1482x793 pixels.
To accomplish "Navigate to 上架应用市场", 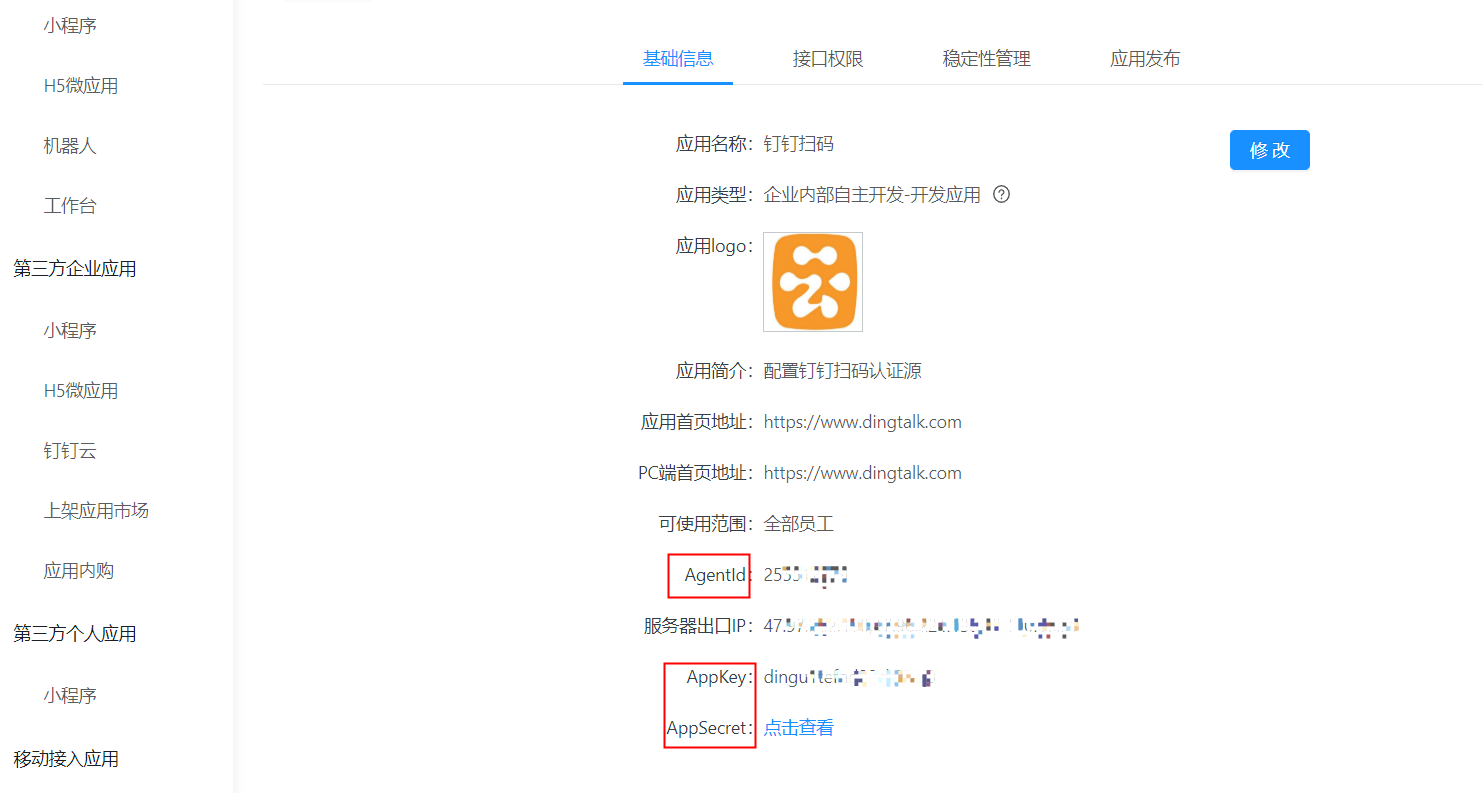I will (96, 511).
